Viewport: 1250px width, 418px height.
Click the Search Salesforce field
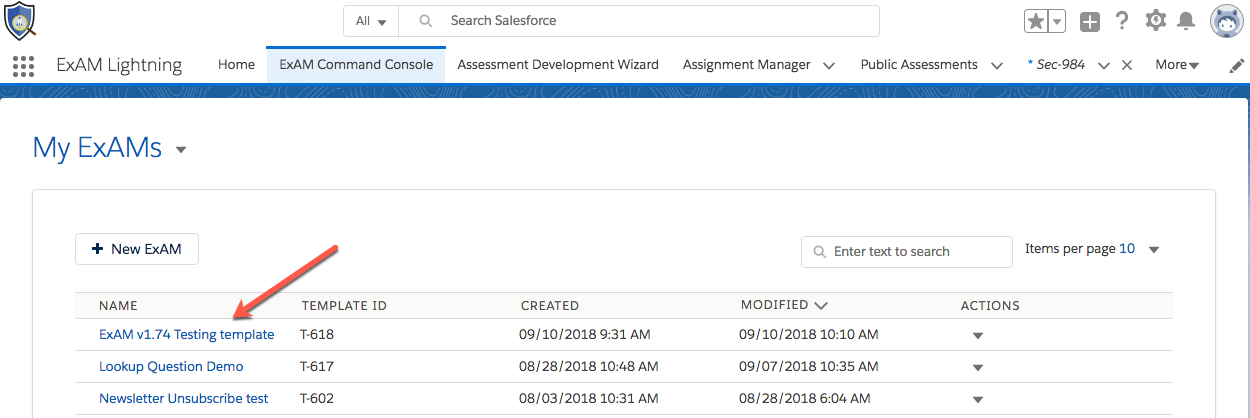click(x=640, y=21)
